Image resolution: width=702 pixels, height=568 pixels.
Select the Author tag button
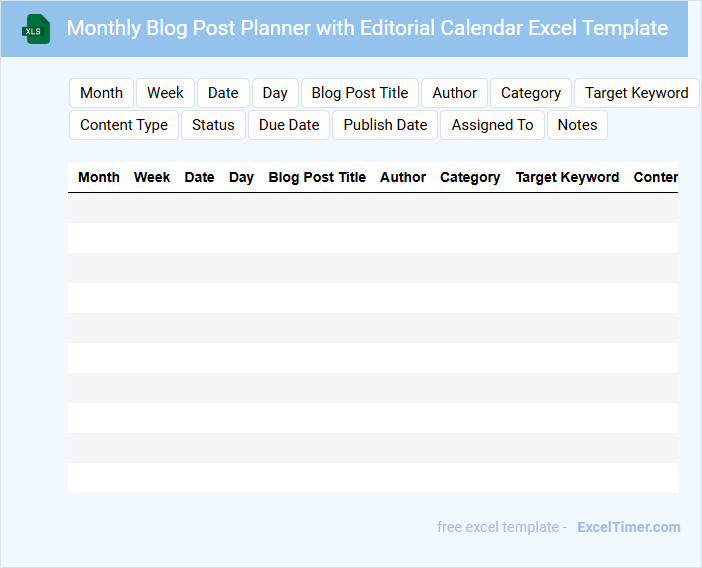[455, 93]
